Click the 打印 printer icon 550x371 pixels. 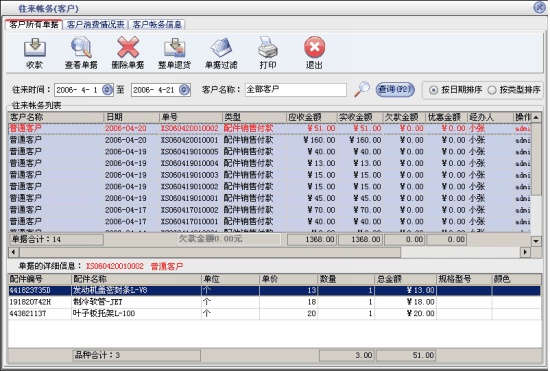coord(268,48)
